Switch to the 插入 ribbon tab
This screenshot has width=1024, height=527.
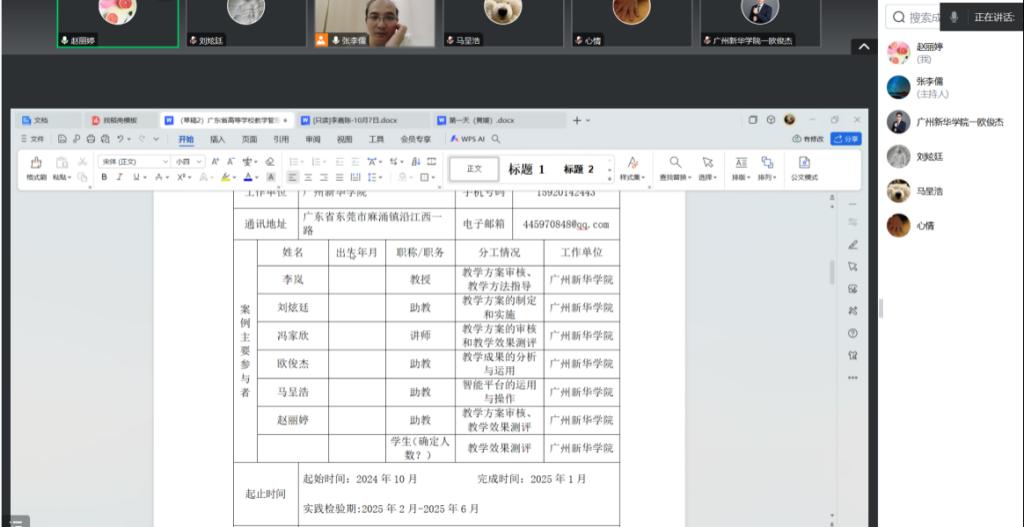pyautogui.click(x=217, y=140)
